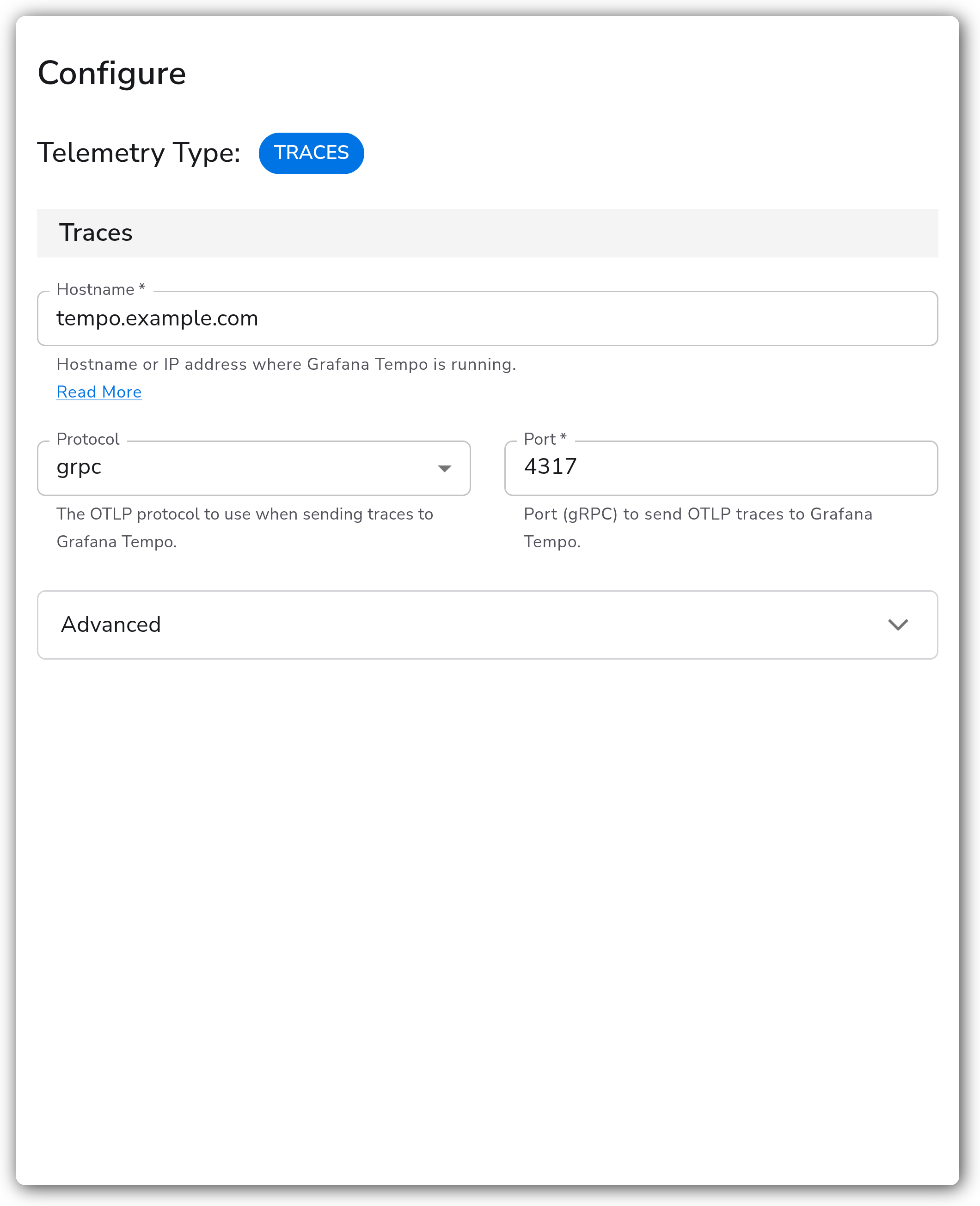Click the Hostname input field
The height and width of the screenshot is (1206, 980).
[x=487, y=318]
